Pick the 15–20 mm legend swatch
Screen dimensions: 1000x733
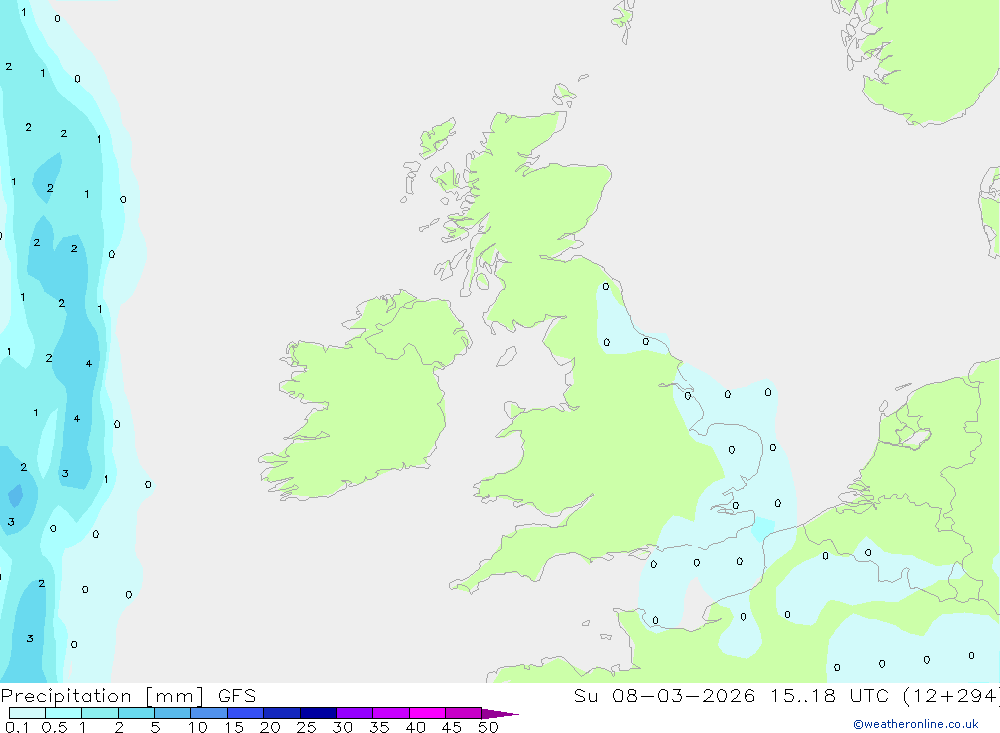coord(246,713)
